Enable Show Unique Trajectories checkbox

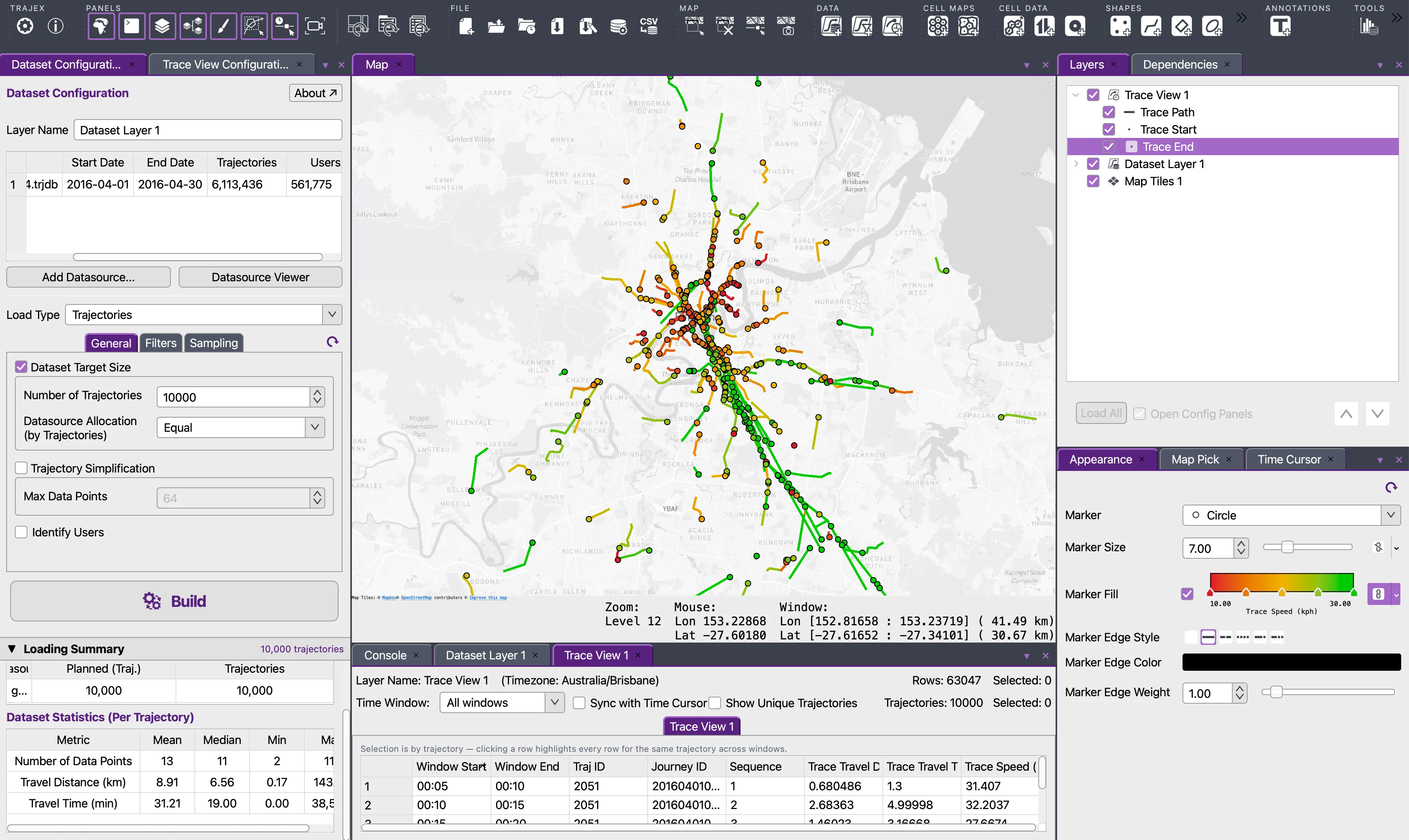714,702
